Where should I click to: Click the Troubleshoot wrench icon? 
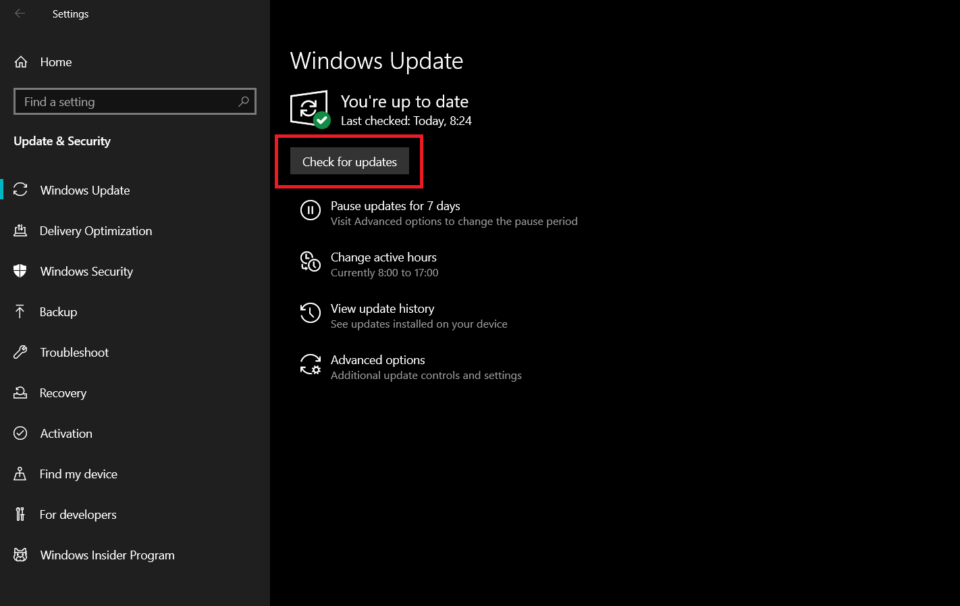[x=20, y=353]
